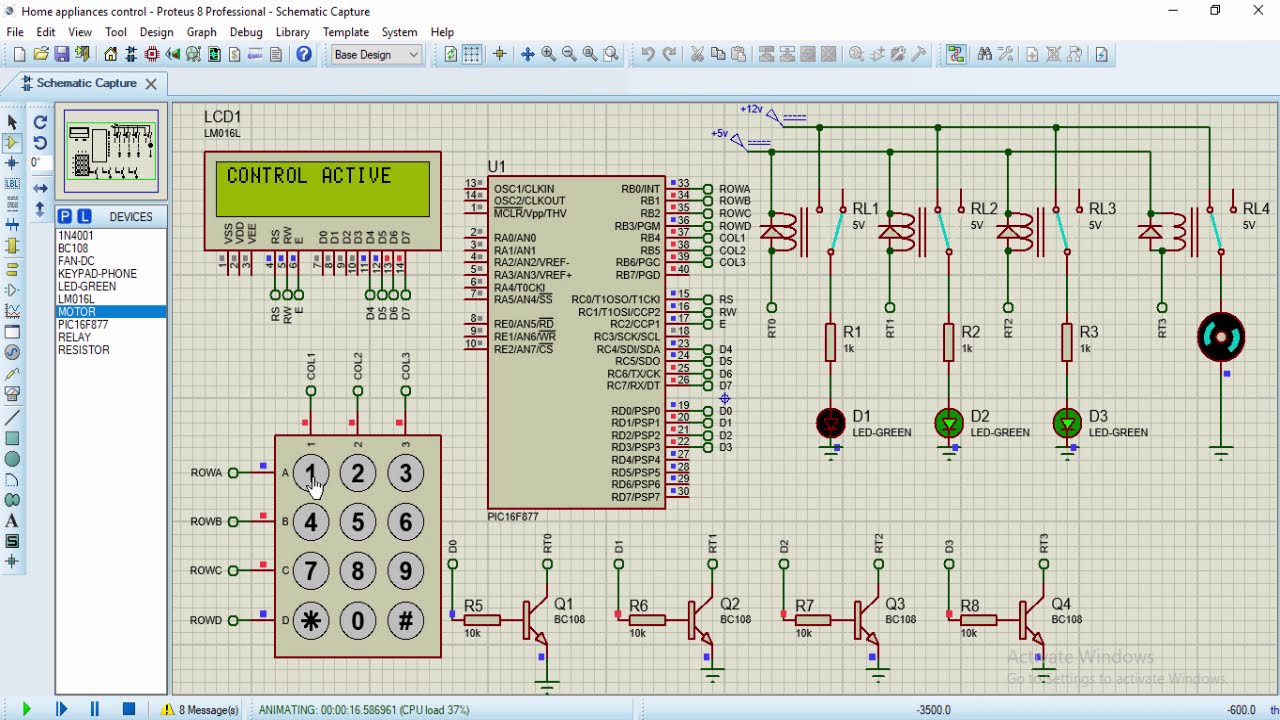
Task: Select 1N4001 in the devices list
Action: (x=111, y=236)
